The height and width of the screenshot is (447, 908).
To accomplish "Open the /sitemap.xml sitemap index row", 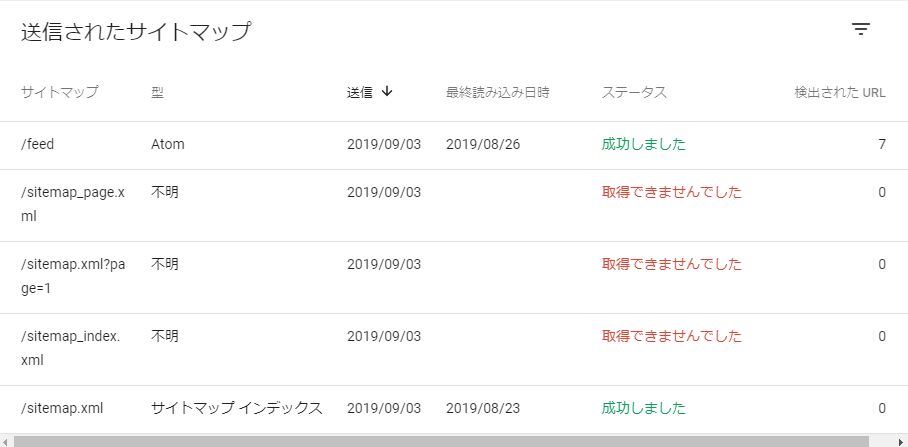I will 454,409.
